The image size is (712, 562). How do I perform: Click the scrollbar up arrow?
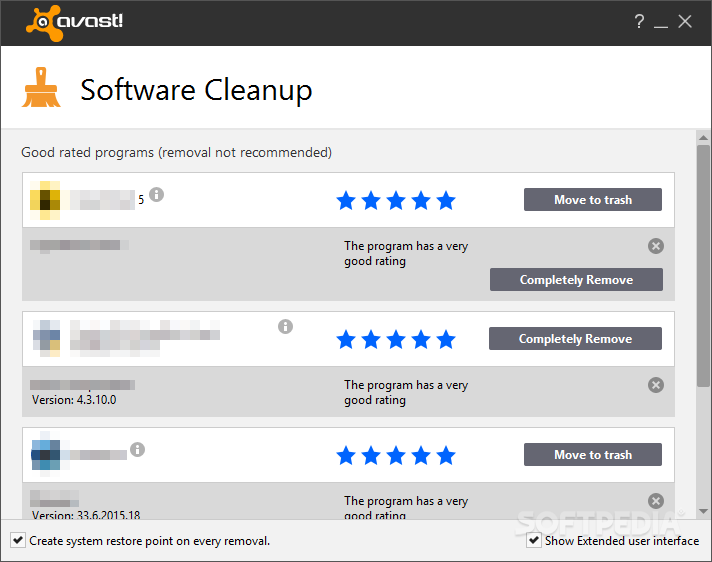click(703, 138)
